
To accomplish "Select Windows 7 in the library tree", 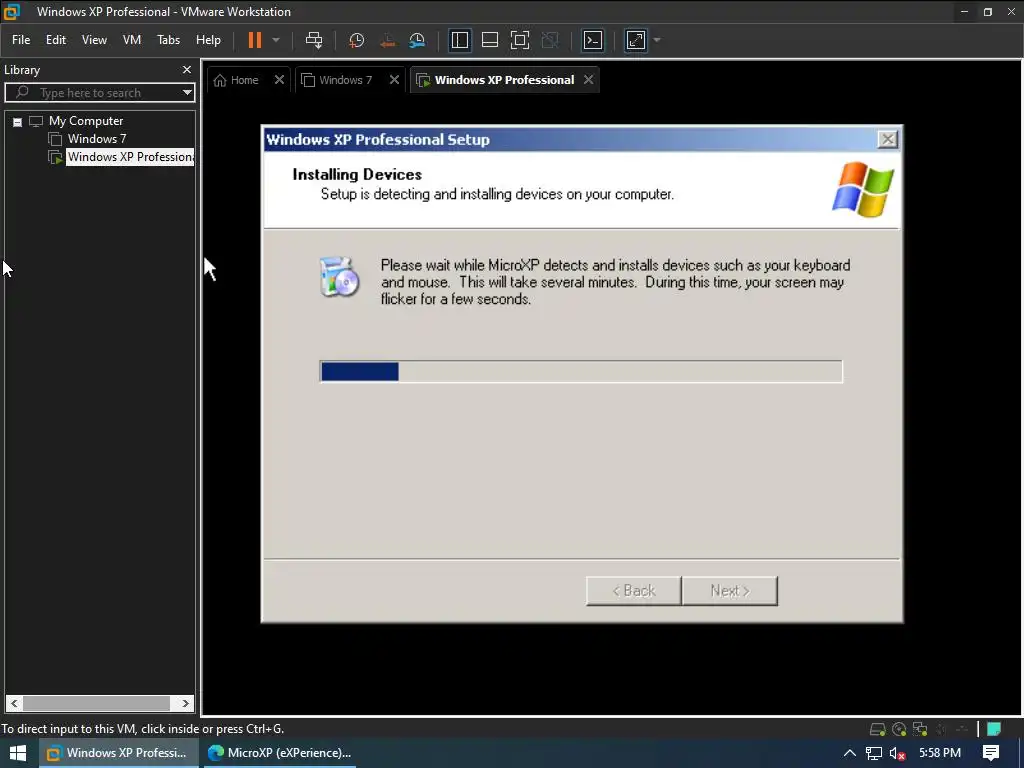I will tap(97, 138).
